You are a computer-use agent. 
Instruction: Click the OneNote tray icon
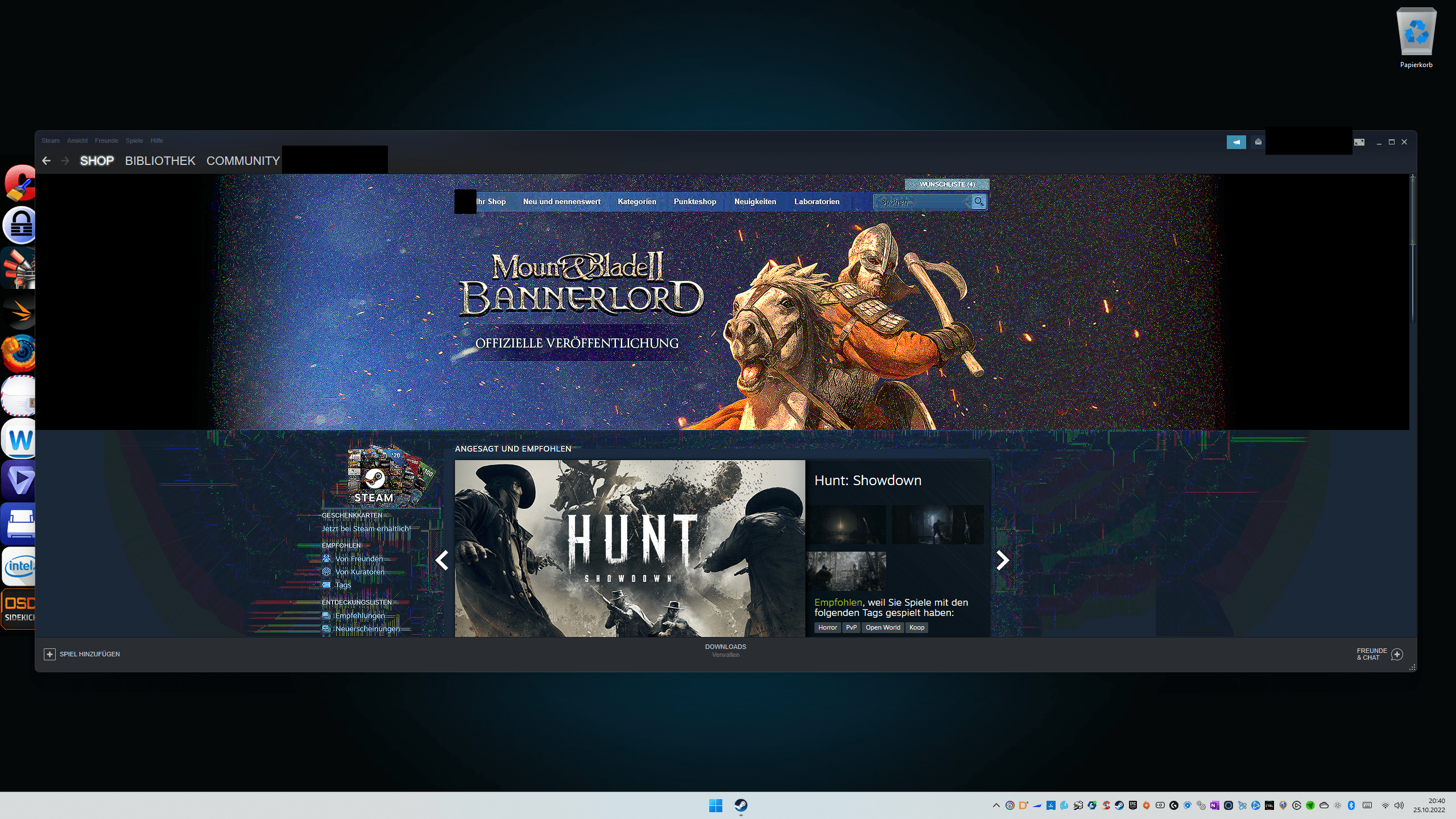click(1214, 805)
